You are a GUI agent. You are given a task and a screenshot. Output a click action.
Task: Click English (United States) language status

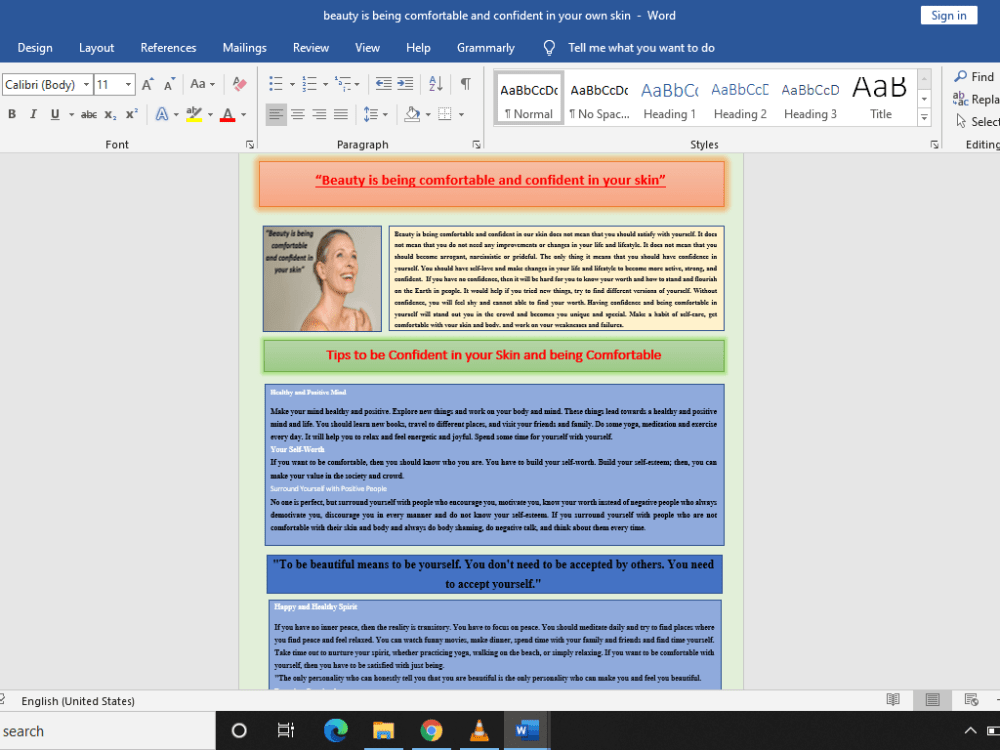[78, 701]
